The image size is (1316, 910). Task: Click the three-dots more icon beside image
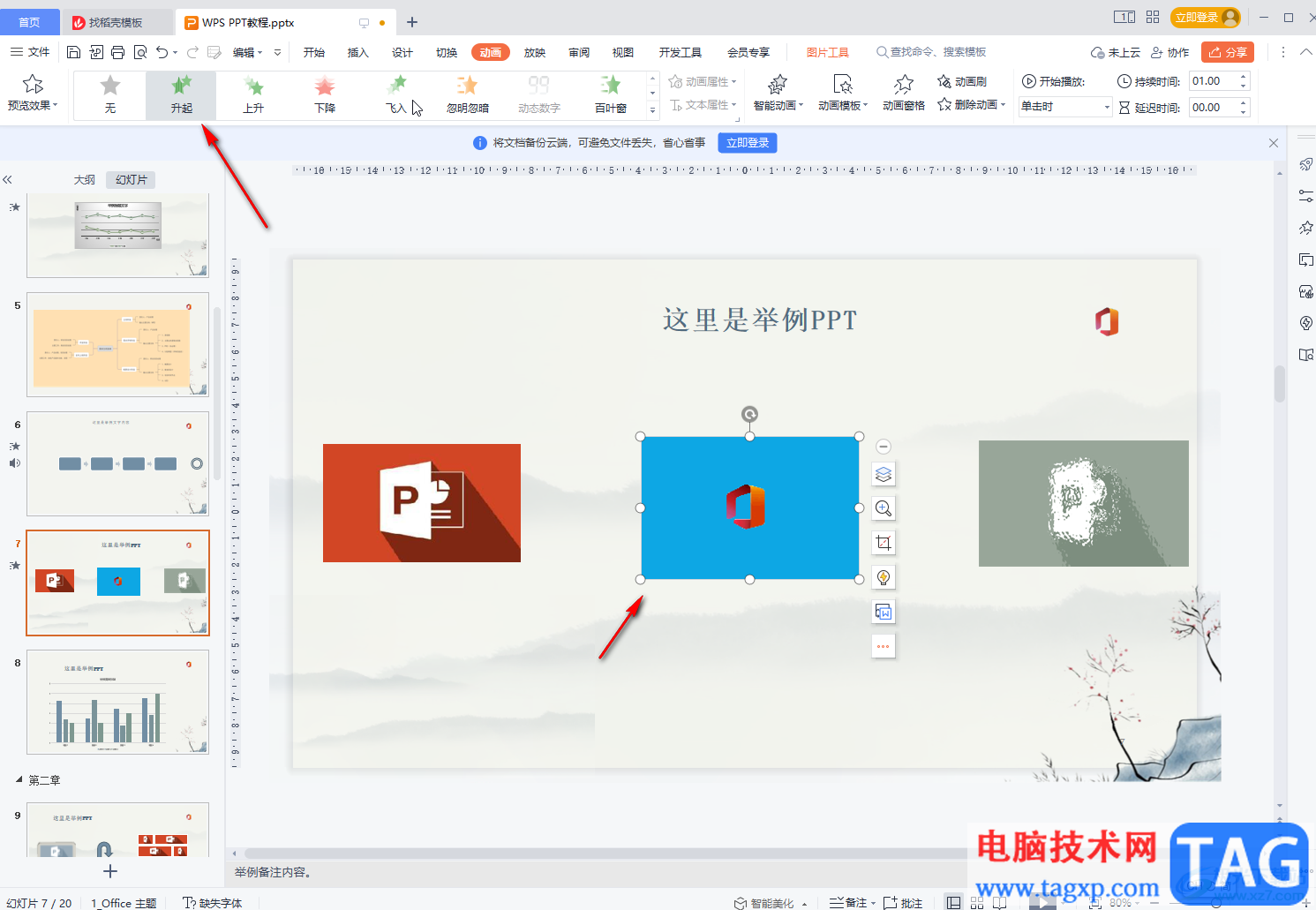tap(884, 646)
